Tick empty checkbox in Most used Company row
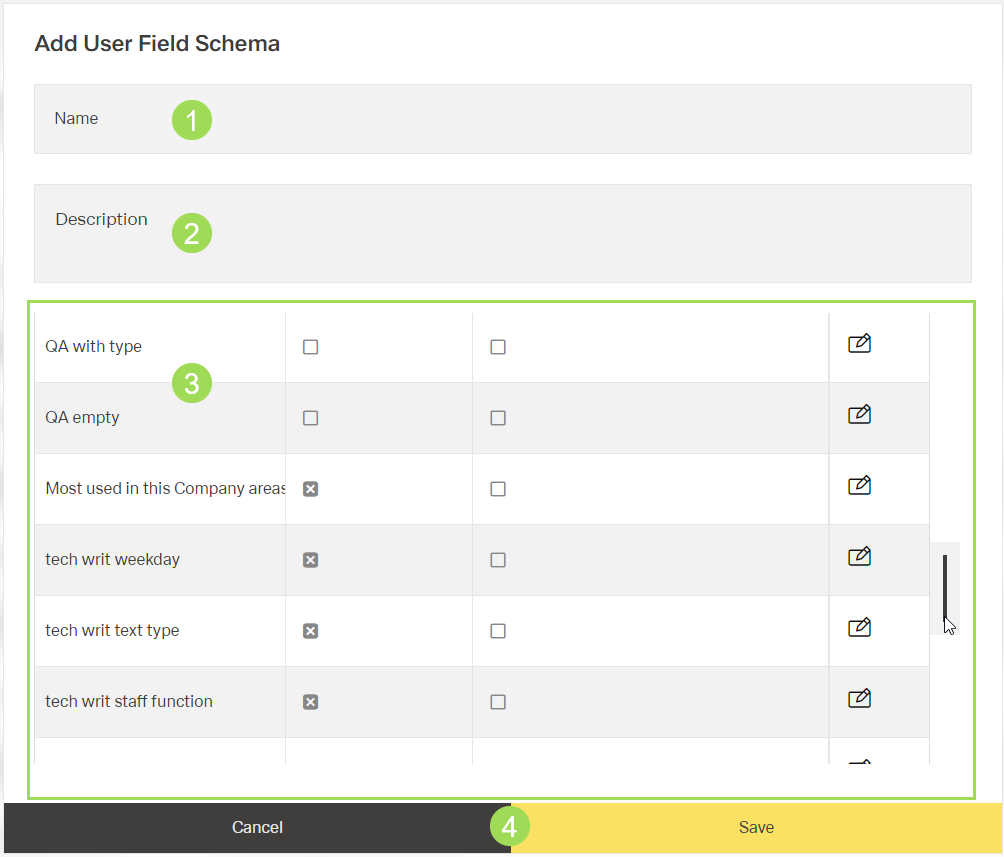The image size is (1004, 857). coord(498,489)
